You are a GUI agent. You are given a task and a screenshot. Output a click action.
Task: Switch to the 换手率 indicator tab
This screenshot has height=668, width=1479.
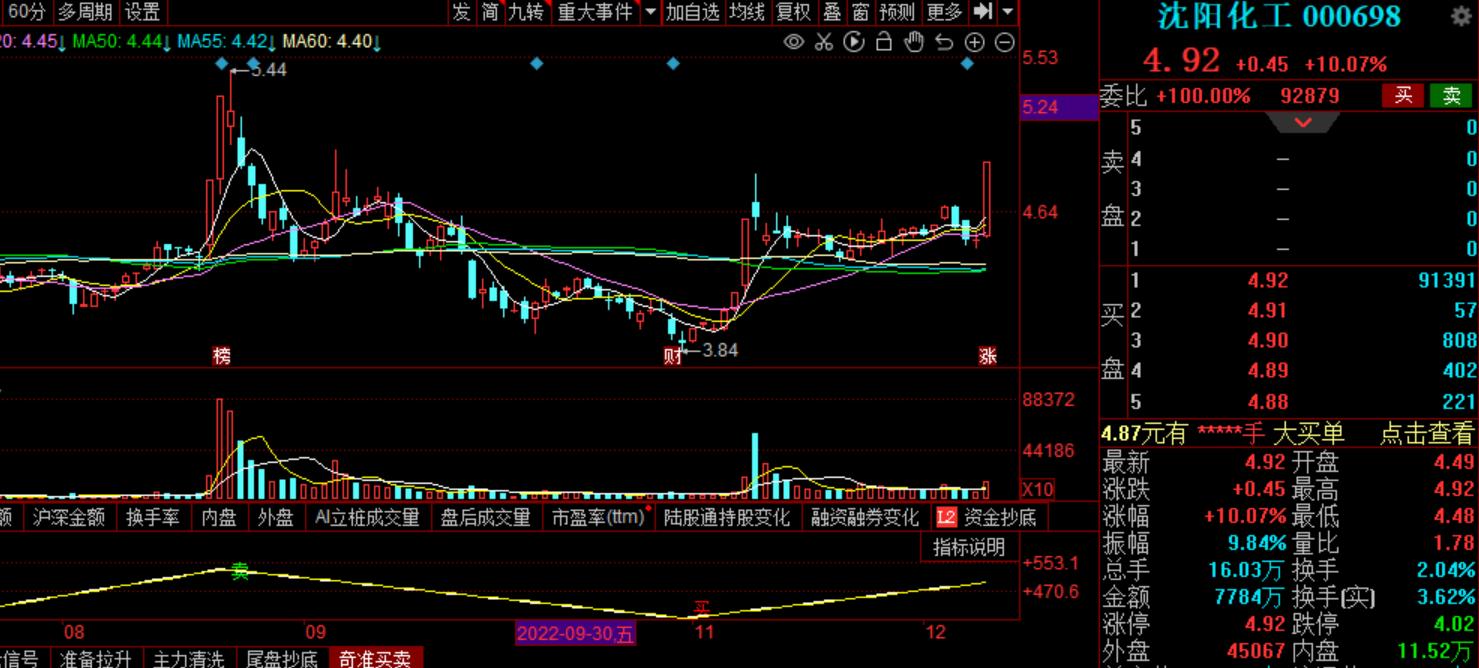153,517
